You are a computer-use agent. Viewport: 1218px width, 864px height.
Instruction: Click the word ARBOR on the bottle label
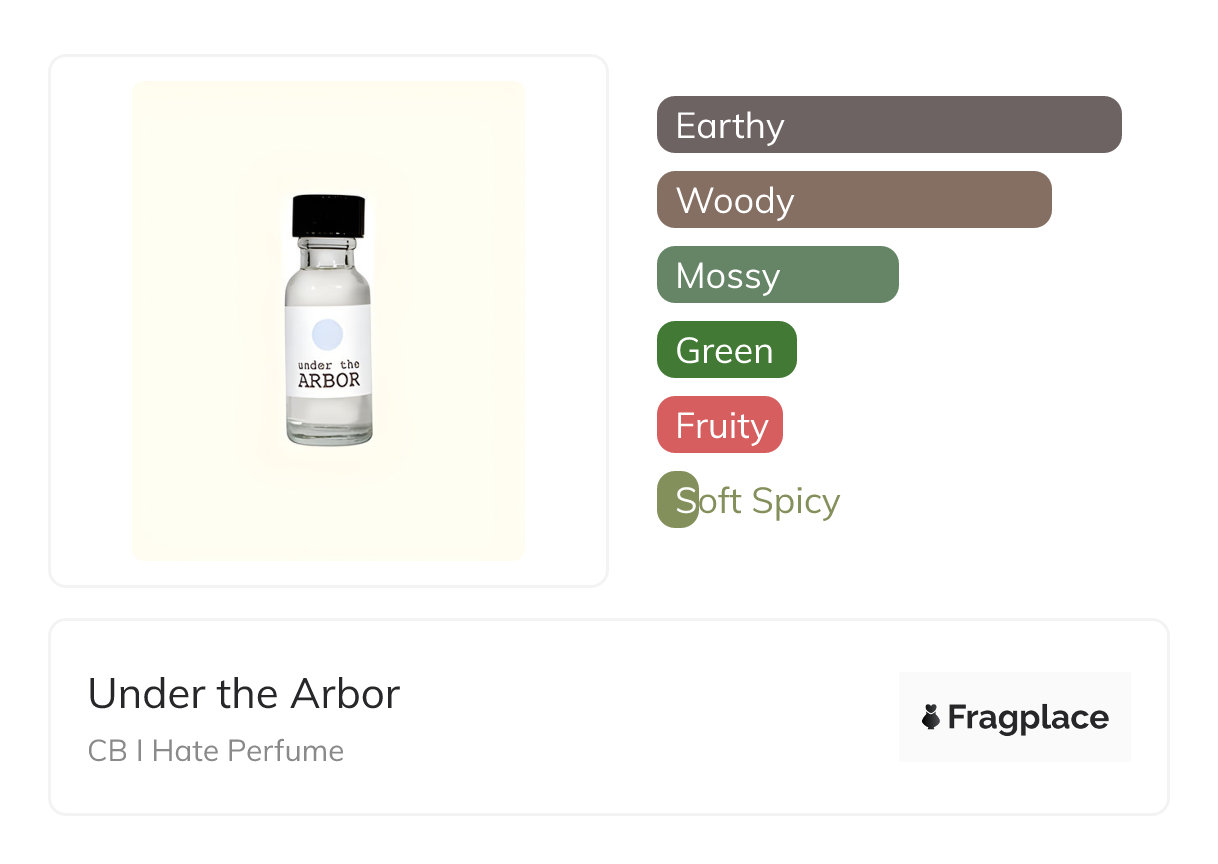click(329, 381)
